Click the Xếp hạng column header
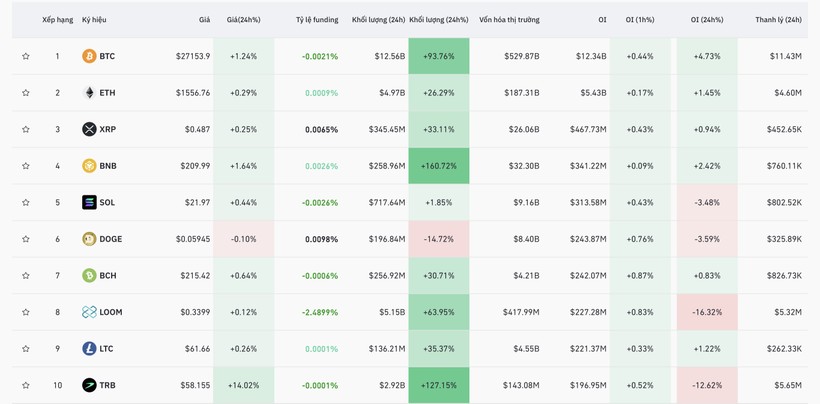The height and width of the screenshot is (404, 820). tap(57, 20)
